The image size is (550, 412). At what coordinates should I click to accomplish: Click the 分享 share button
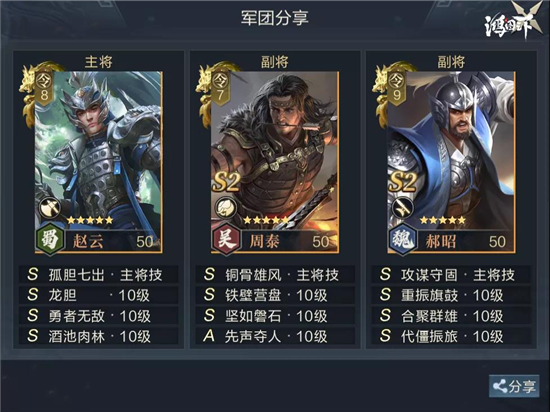(x=514, y=386)
